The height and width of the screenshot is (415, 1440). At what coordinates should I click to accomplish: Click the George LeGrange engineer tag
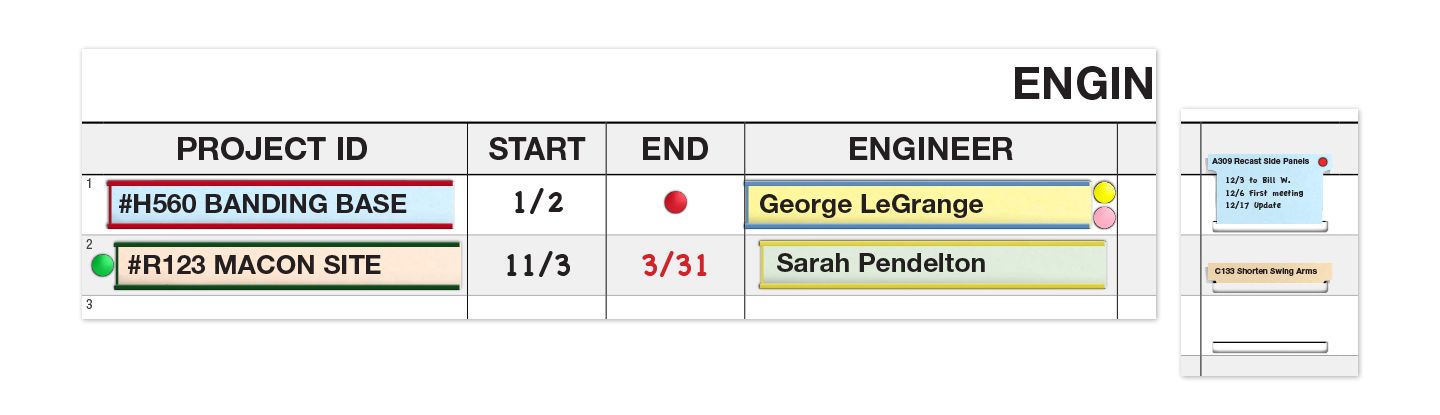point(917,205)
